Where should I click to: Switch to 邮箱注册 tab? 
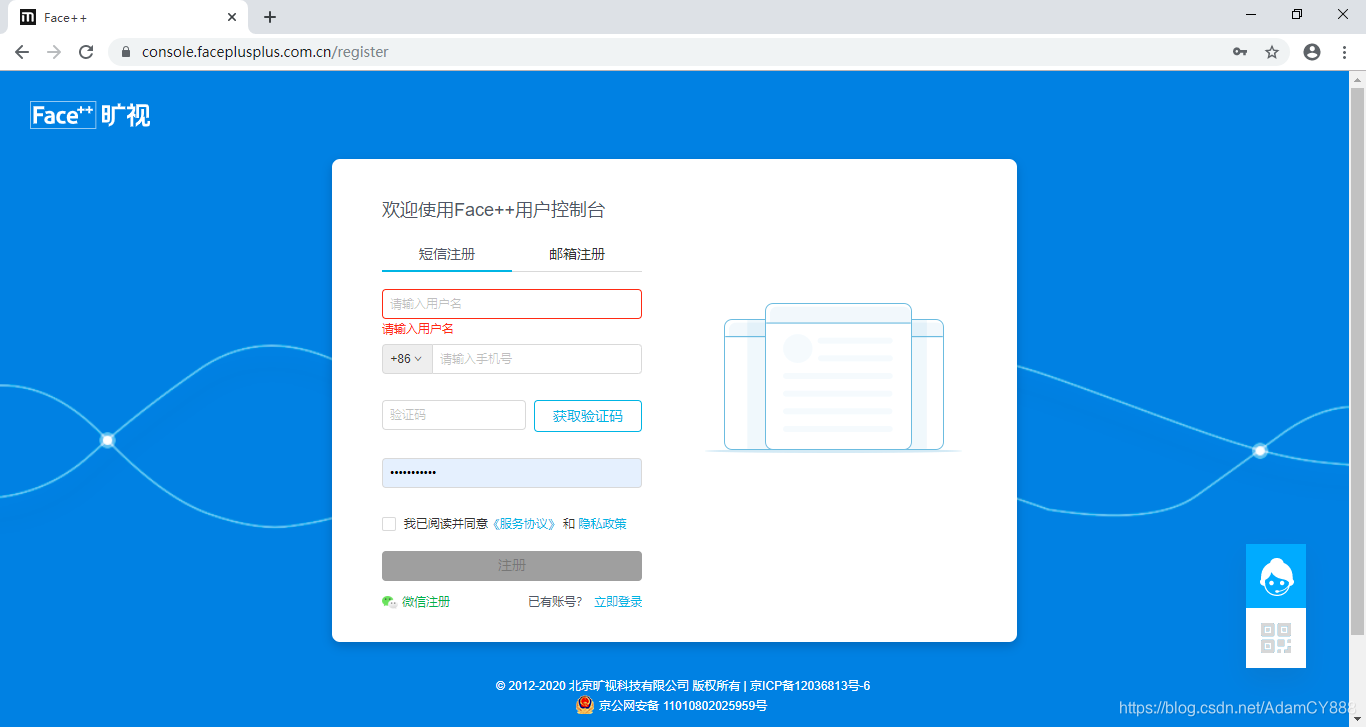point(577,255)
